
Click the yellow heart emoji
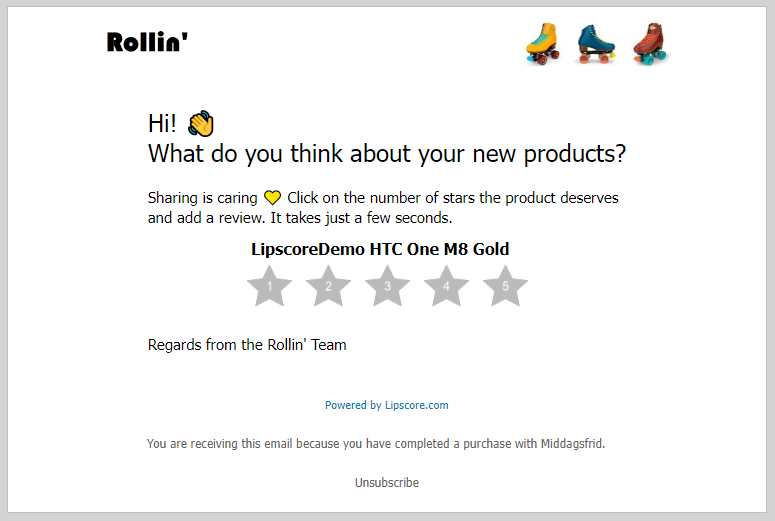tap(272, 198)
